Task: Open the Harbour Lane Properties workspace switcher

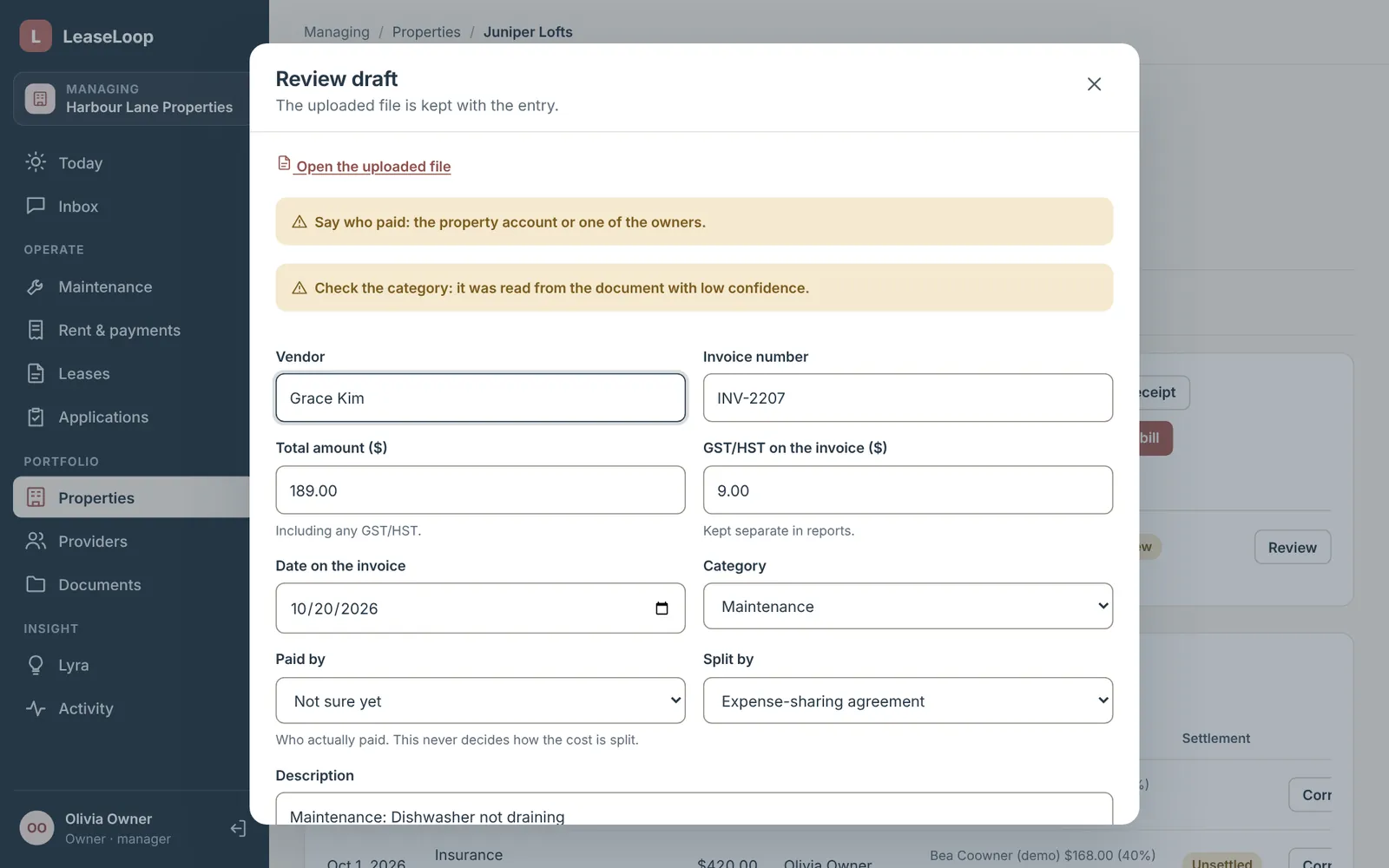Action: coord(132,99)
